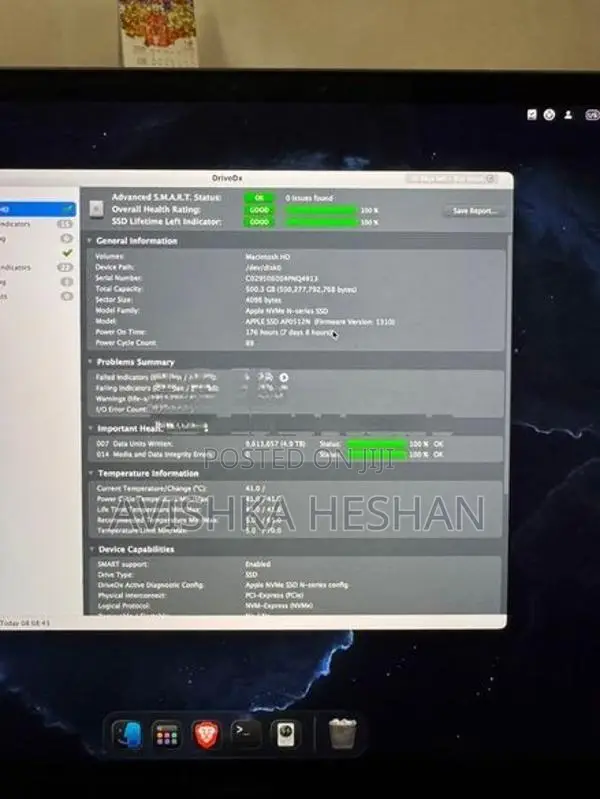Viewport: 600px width, 799px height.
Task: Click the GOOD badge for Overall Health Rating
Action: (259, 210)
